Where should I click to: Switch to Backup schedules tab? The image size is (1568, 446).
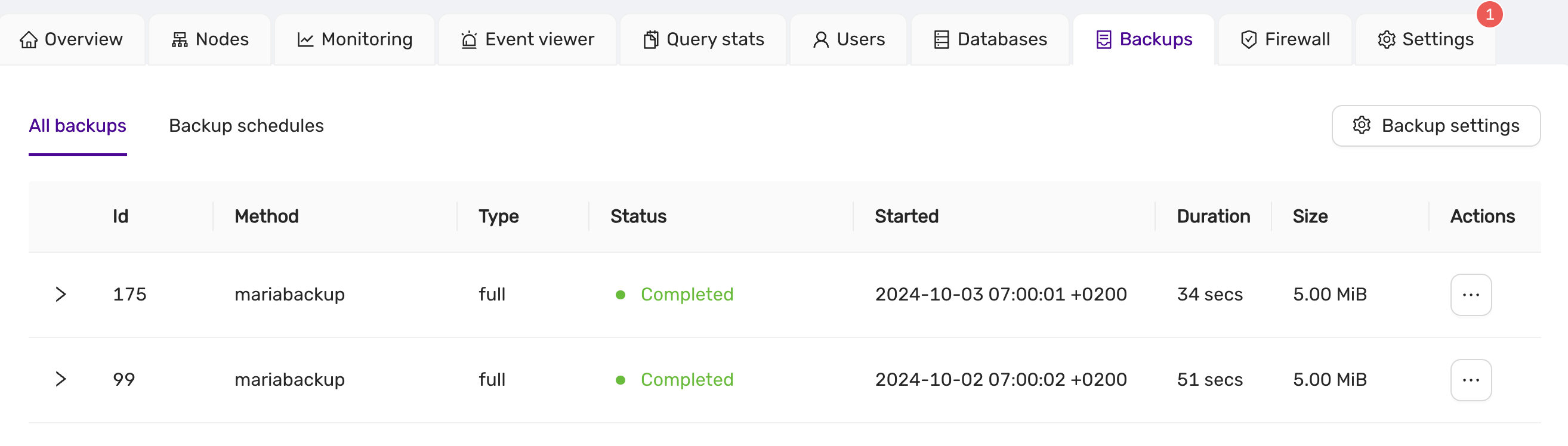246,126
